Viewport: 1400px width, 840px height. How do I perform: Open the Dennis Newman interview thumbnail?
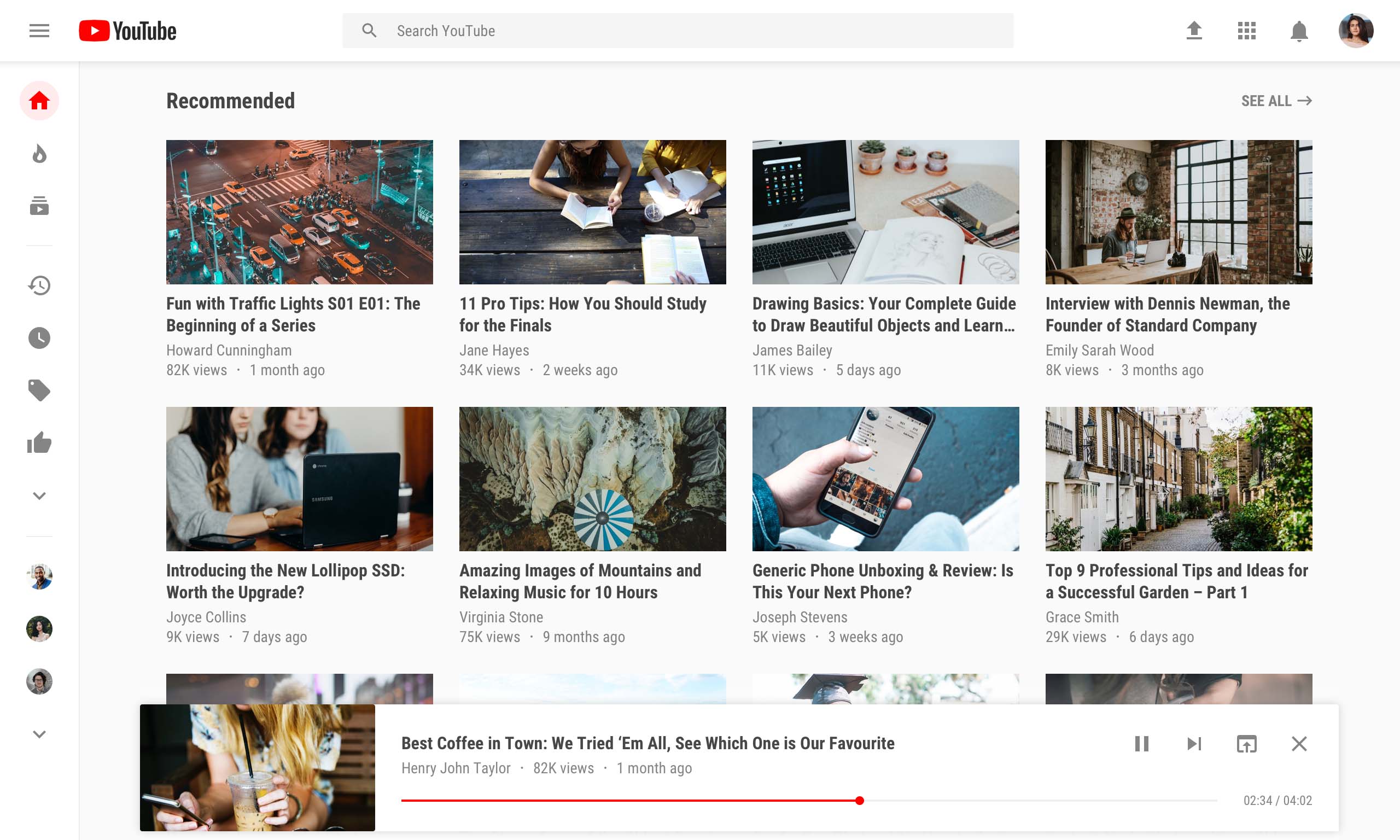[x=1179, y=212]
